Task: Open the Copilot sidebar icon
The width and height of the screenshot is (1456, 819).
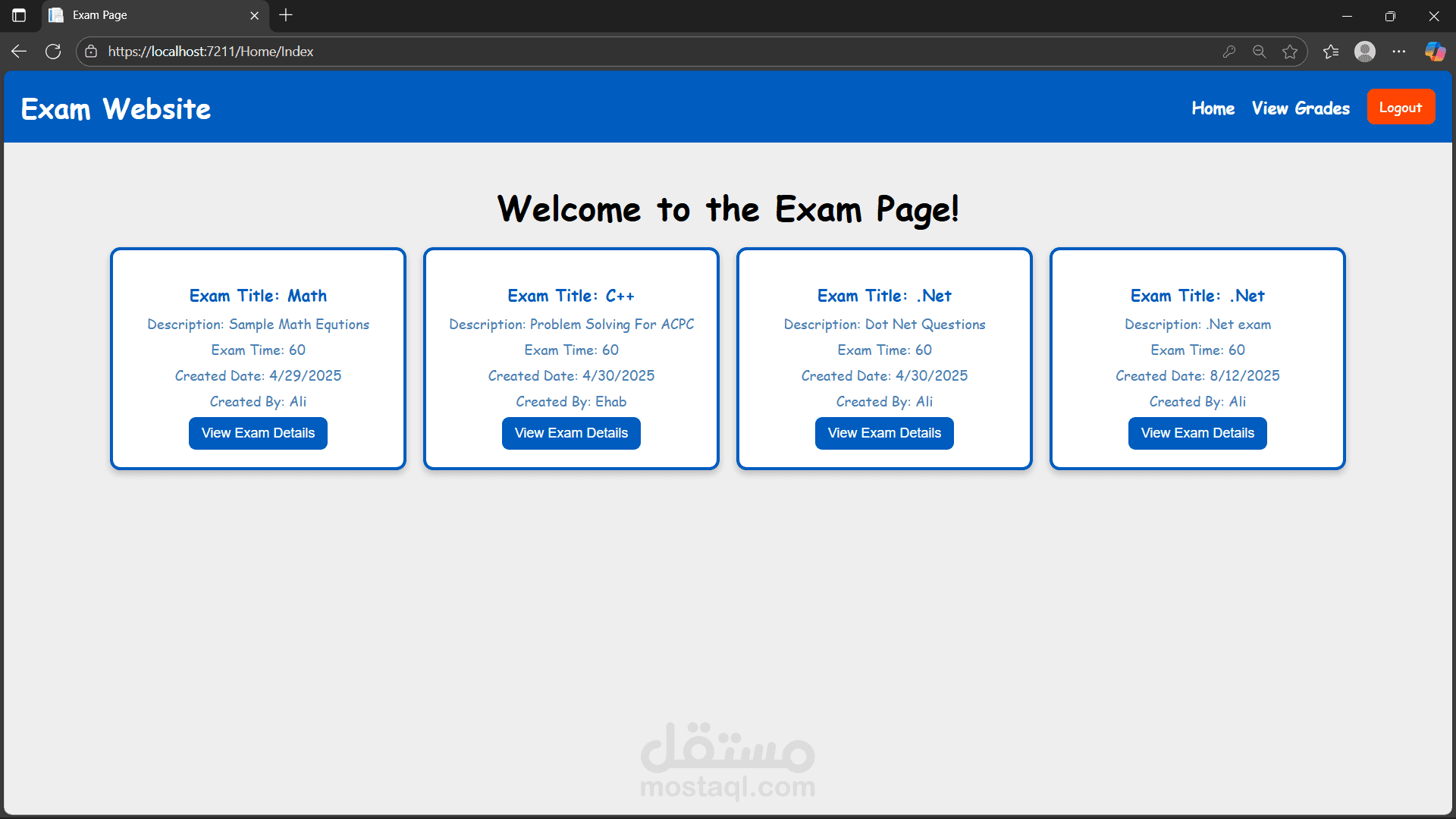Action: point(1435,52)
